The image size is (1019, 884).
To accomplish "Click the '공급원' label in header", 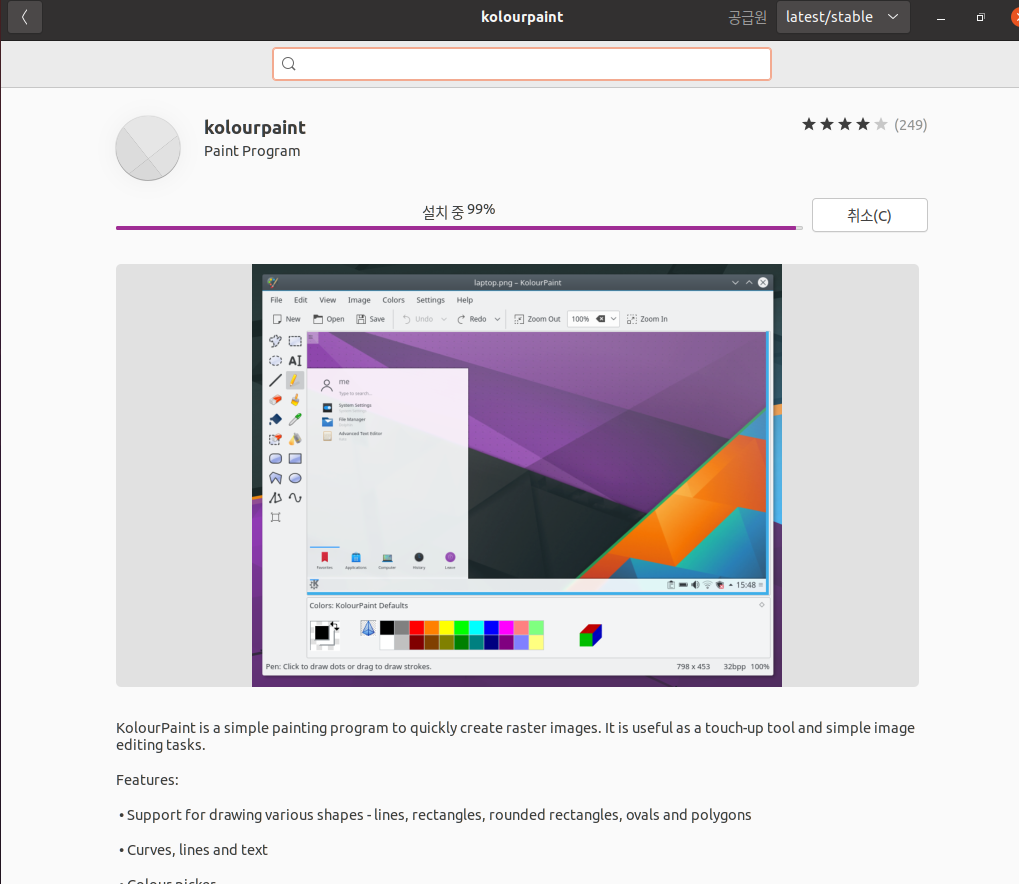I will point(747,18).
